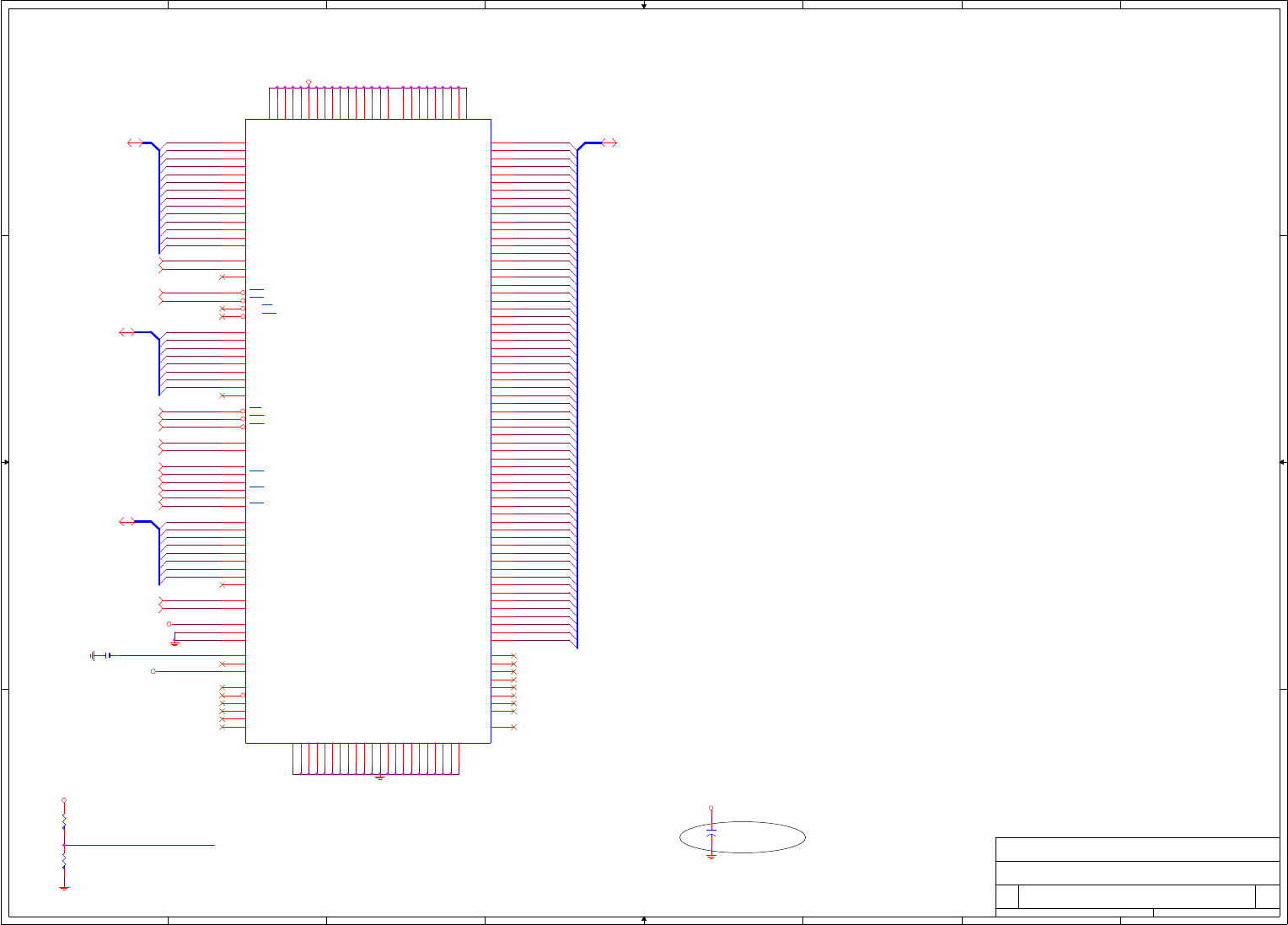Click the ground symbol beside the series capacitor

pos(93,655)
